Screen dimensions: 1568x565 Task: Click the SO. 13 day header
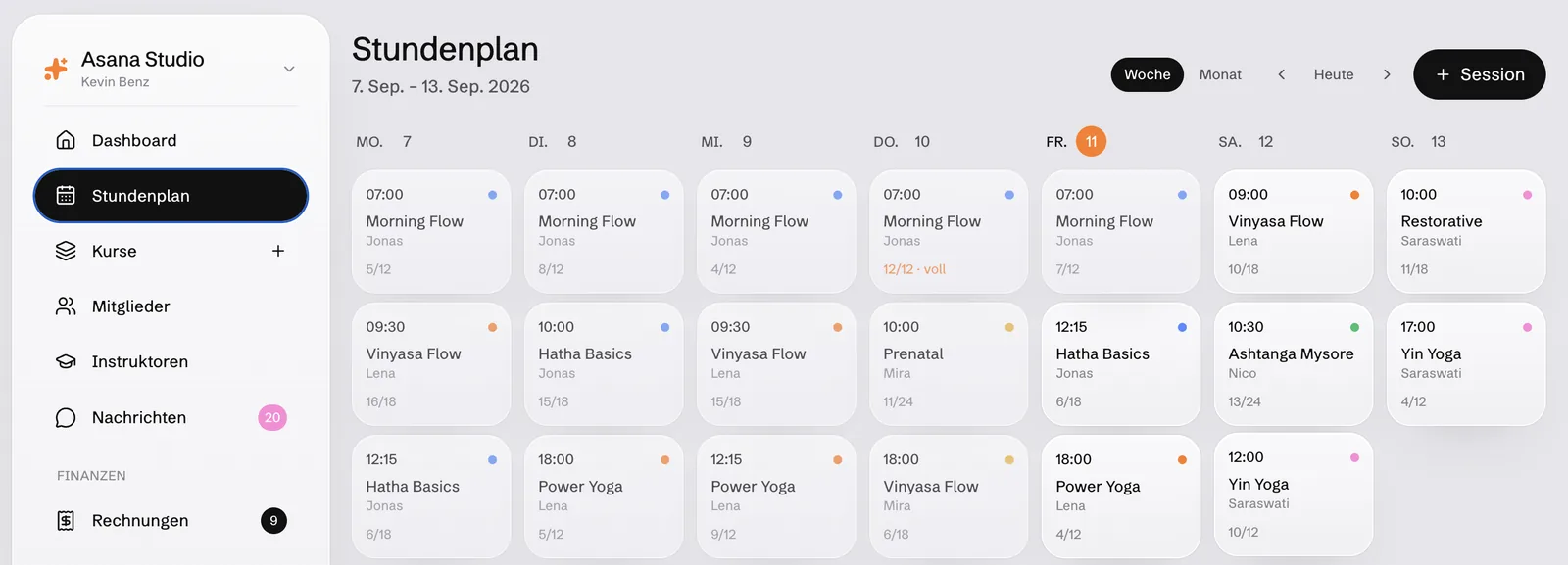(1418, 142)
